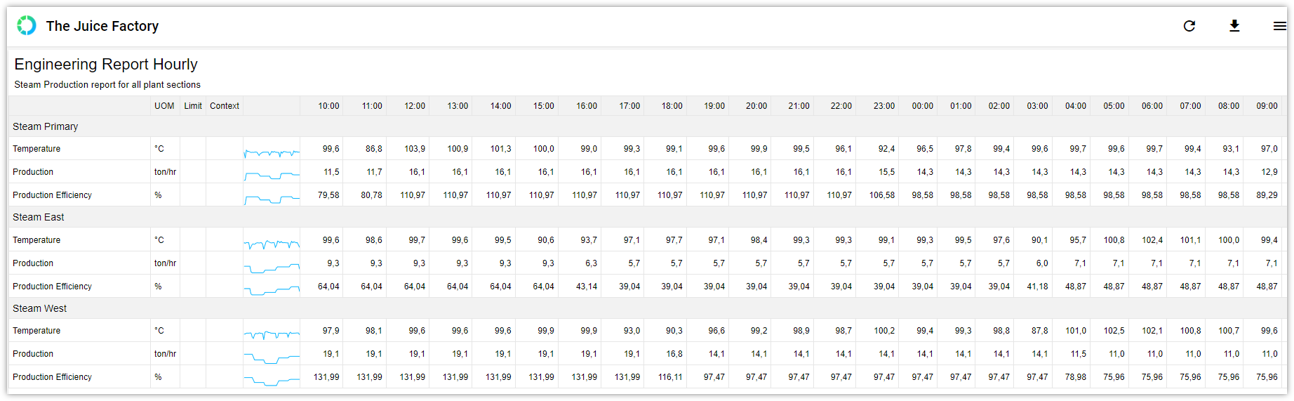Click the Context column header
This screenshot has width=1294, height=401.
(x=224, y=105)
